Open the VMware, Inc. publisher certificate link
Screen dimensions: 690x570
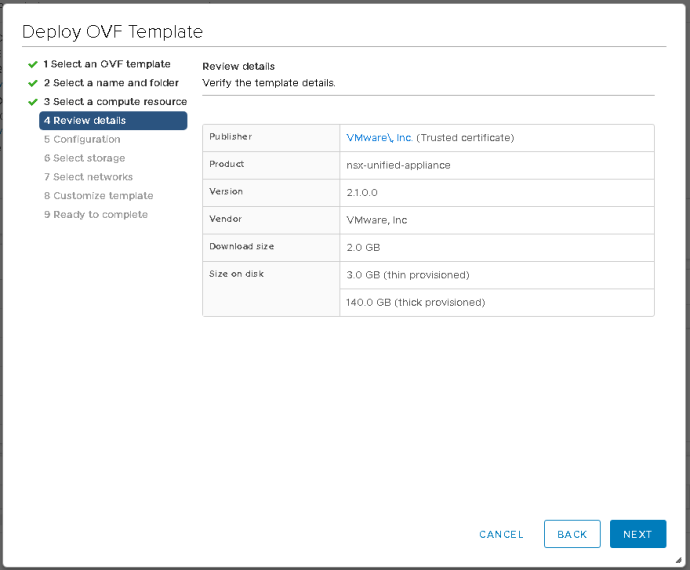coord(379,137)
